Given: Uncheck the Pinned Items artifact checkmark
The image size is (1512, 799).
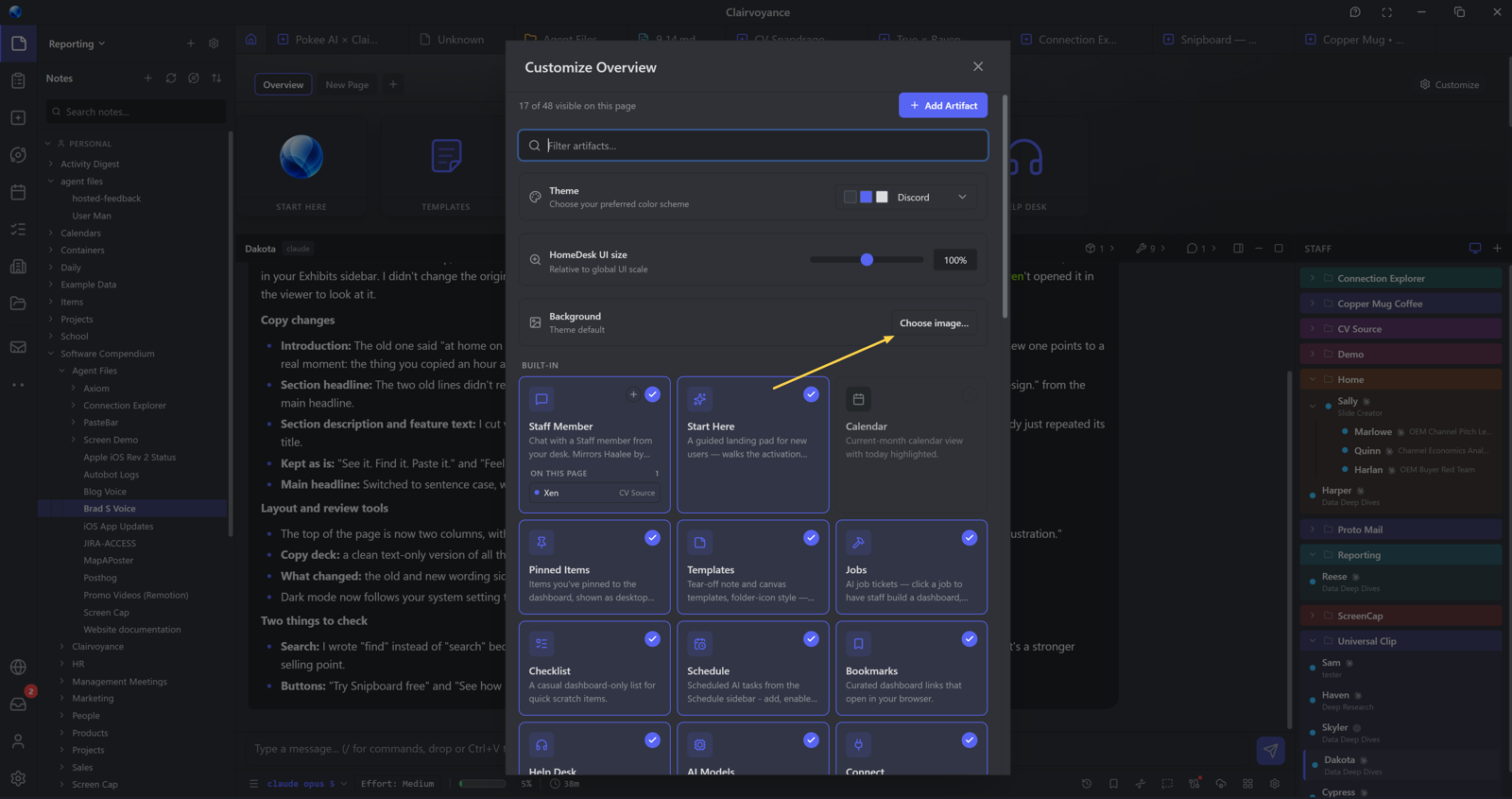Looking at the screenshot, I should (652, 538).
